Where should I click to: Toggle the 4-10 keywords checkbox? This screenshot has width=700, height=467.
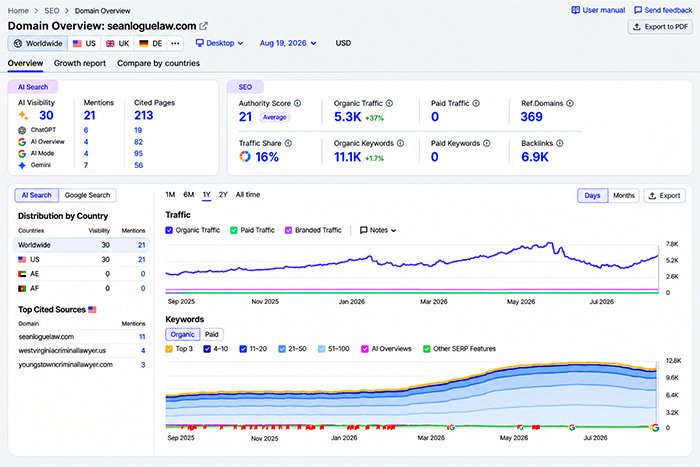coord(207,349)
